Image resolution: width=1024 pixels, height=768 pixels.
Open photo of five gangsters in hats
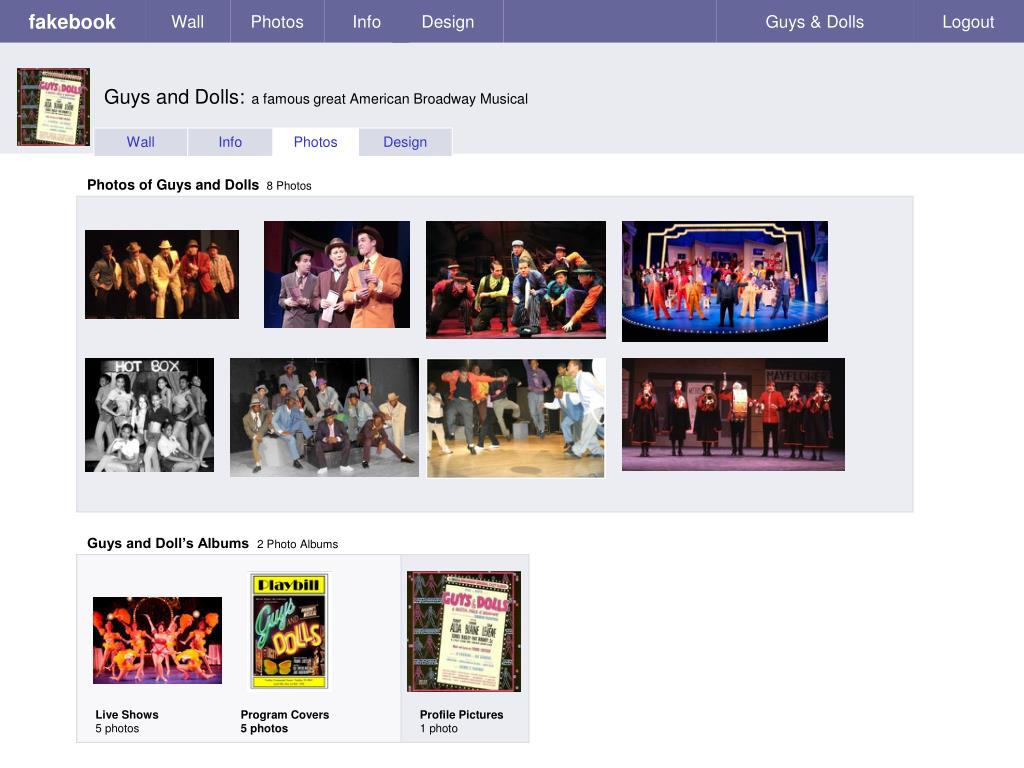click(x=162, y=274)
